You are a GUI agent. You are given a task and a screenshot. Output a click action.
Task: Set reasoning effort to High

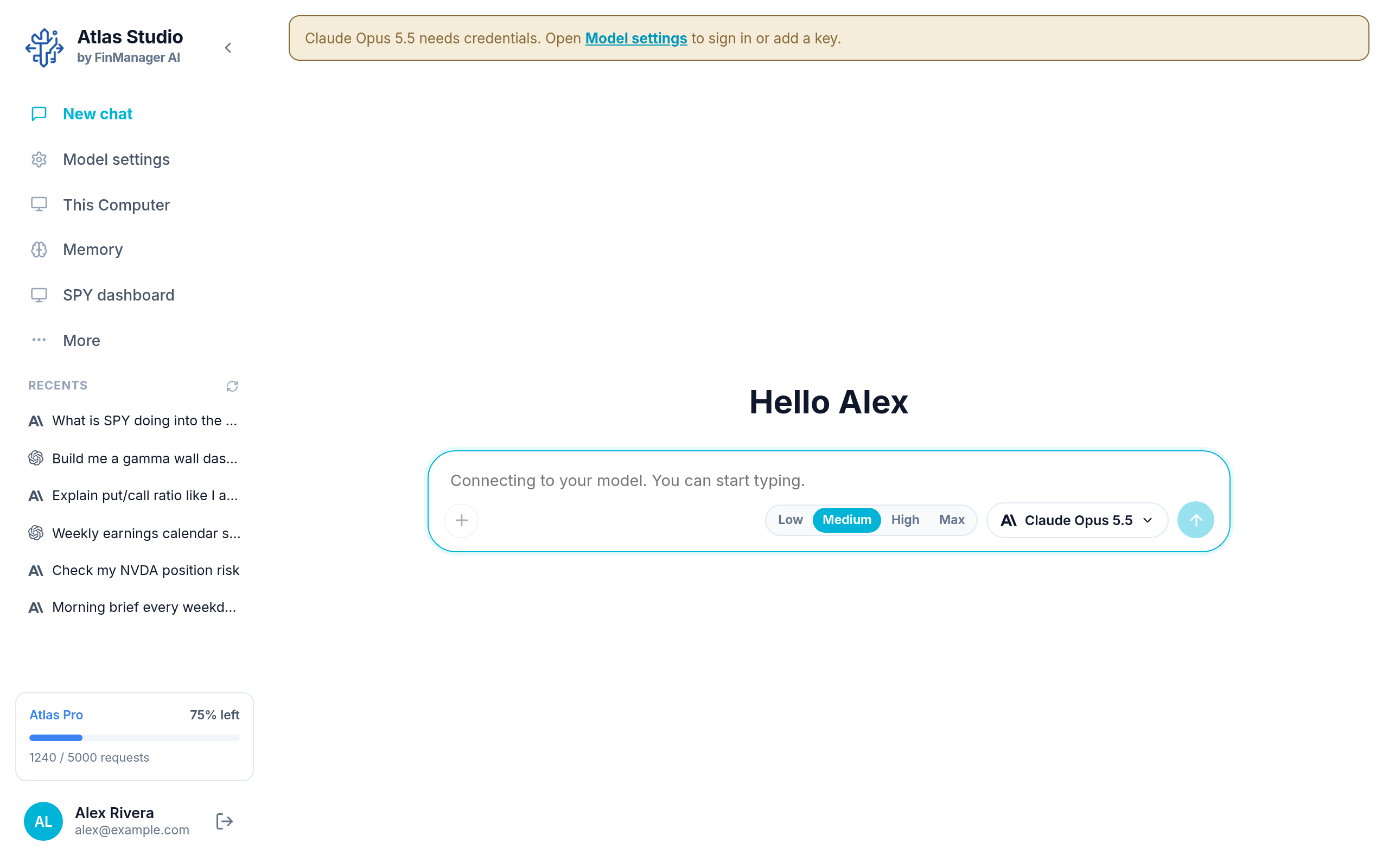[x=905, y=520]
